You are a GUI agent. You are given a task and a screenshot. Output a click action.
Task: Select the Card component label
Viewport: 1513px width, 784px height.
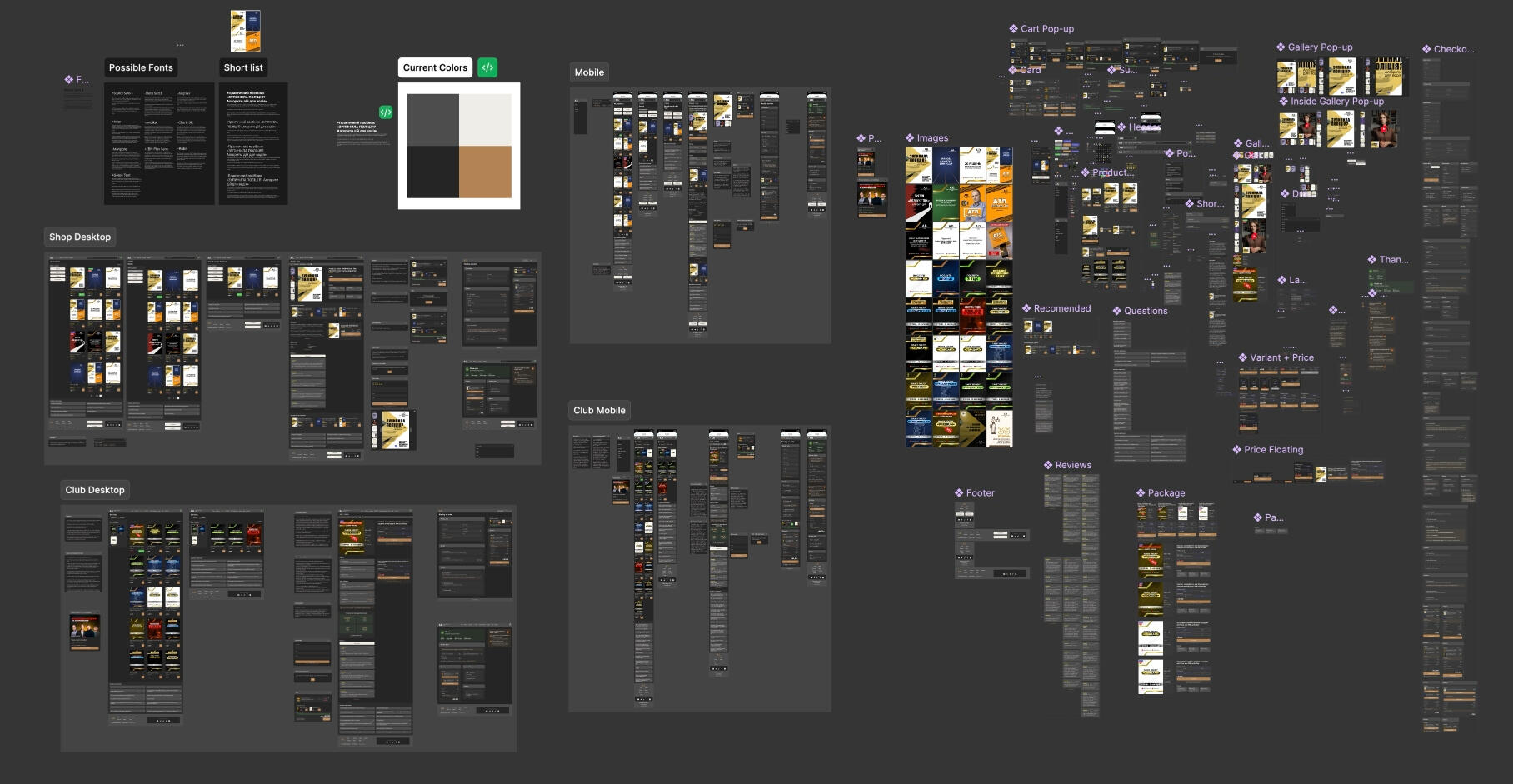click(x=1031, y=70)
